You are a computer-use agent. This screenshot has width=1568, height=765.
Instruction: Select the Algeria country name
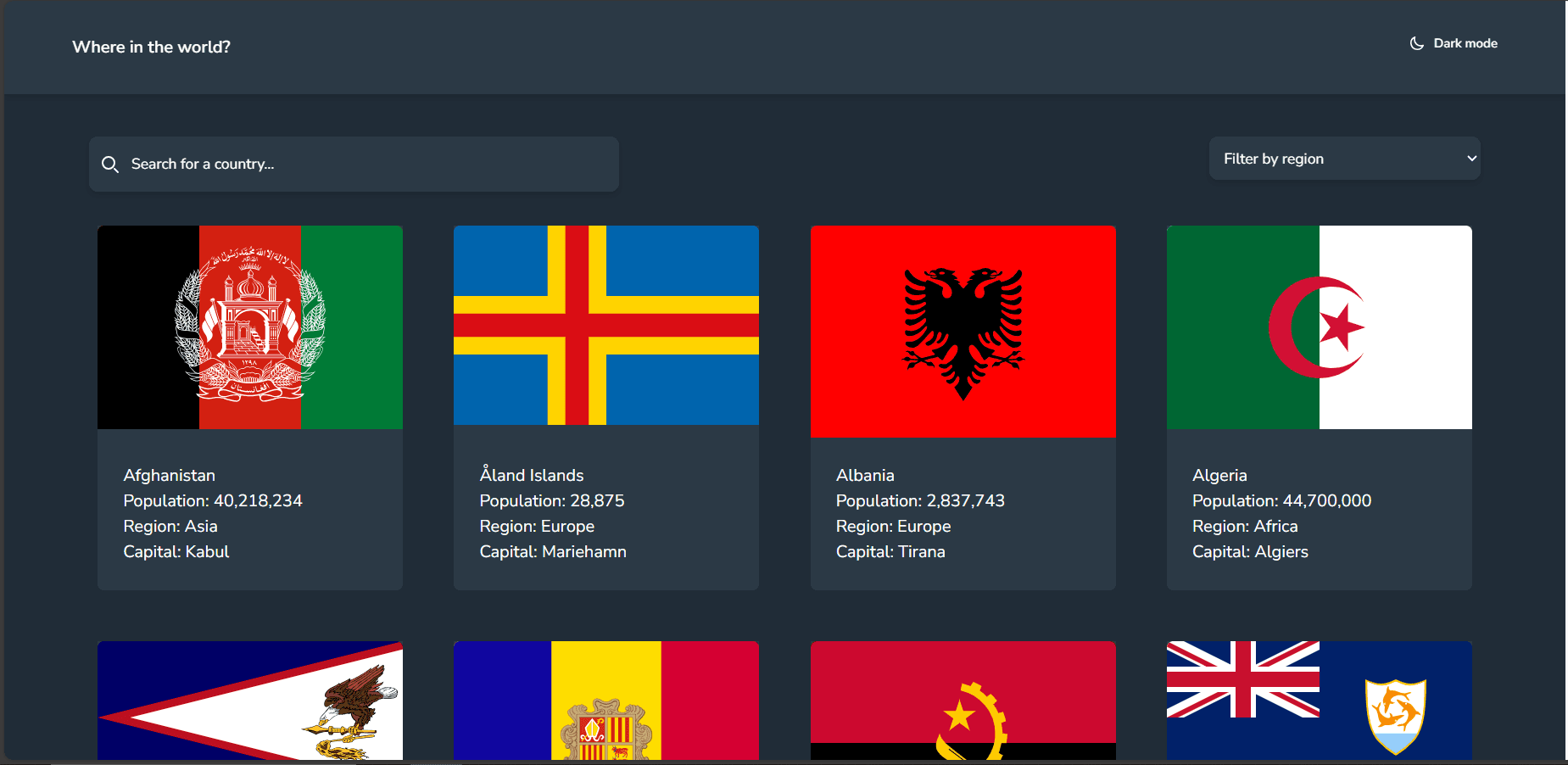coord(1219,475)
